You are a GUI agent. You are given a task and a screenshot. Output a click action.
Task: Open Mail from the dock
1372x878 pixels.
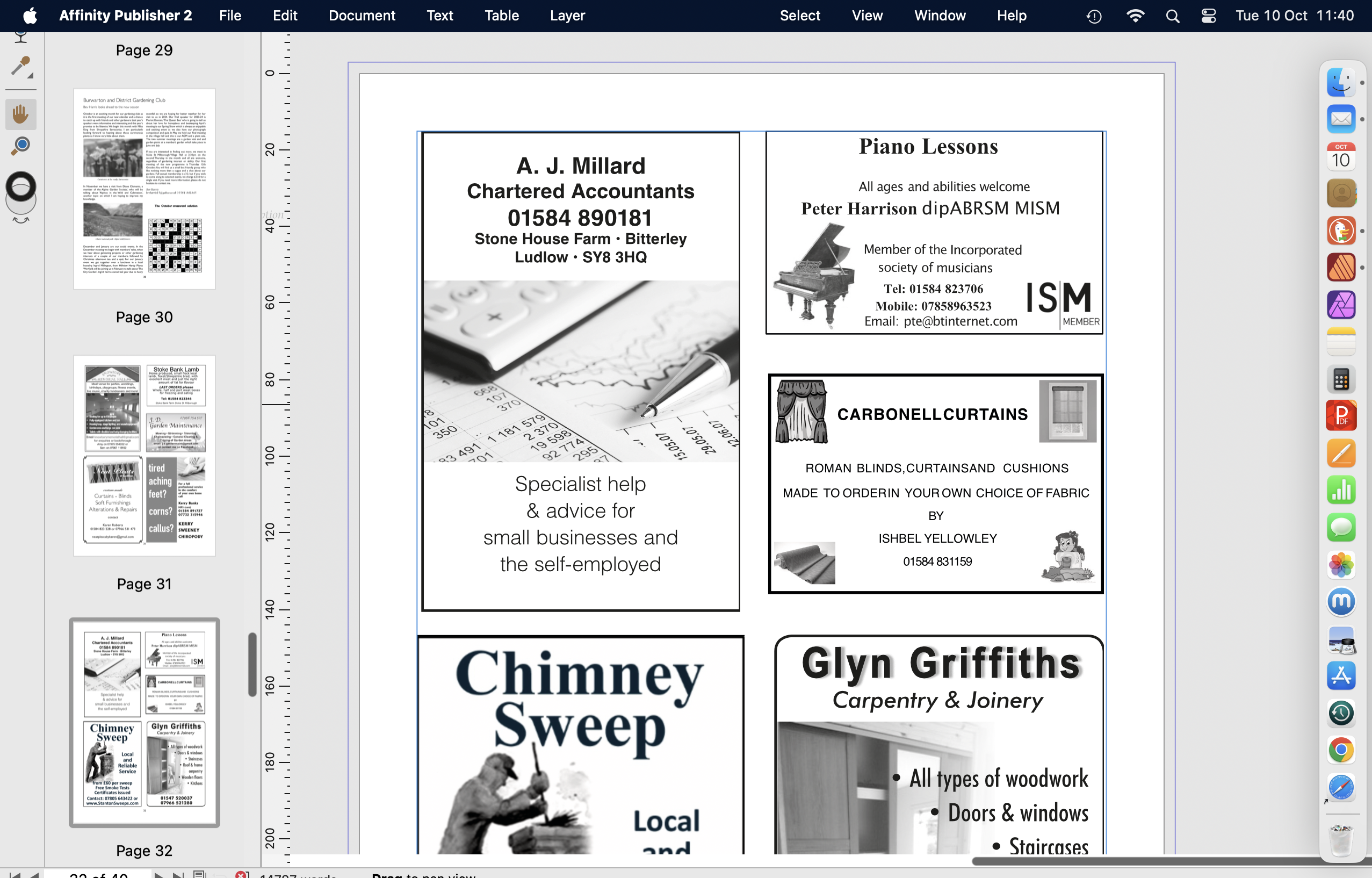coord(1341,119)
